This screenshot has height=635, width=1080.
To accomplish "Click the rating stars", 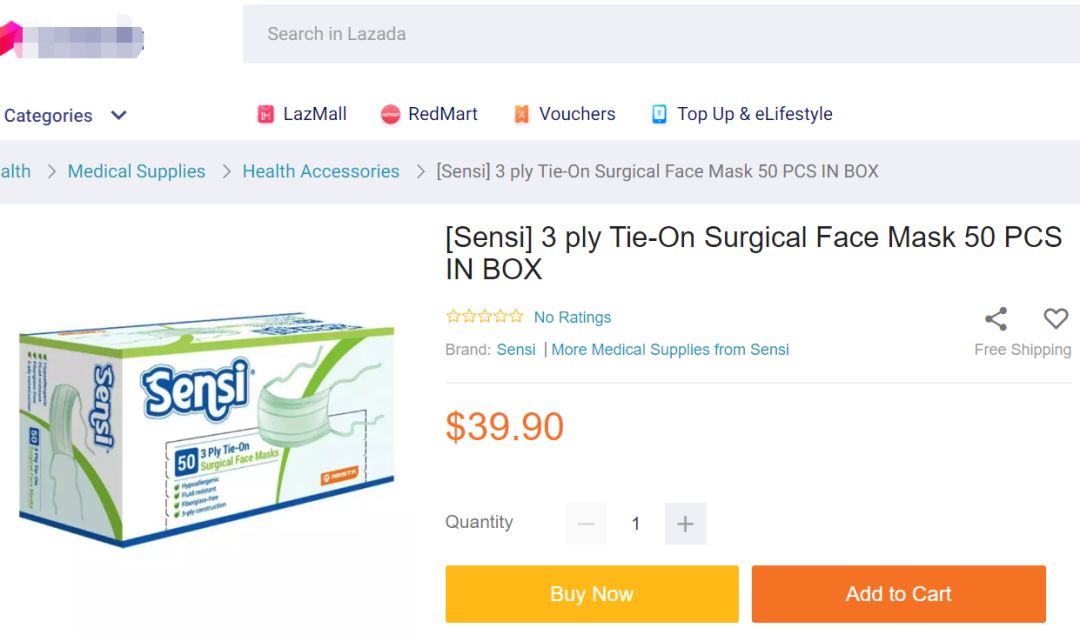I will pos(484,317).
